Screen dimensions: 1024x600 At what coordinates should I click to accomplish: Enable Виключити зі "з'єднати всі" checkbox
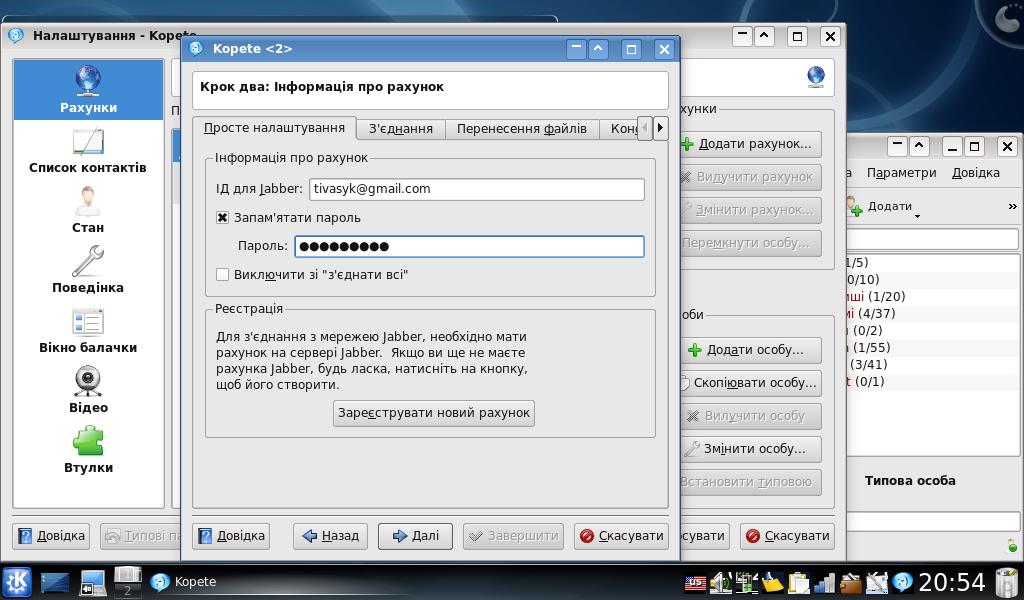pyautogui.click(x=223, y=274)
